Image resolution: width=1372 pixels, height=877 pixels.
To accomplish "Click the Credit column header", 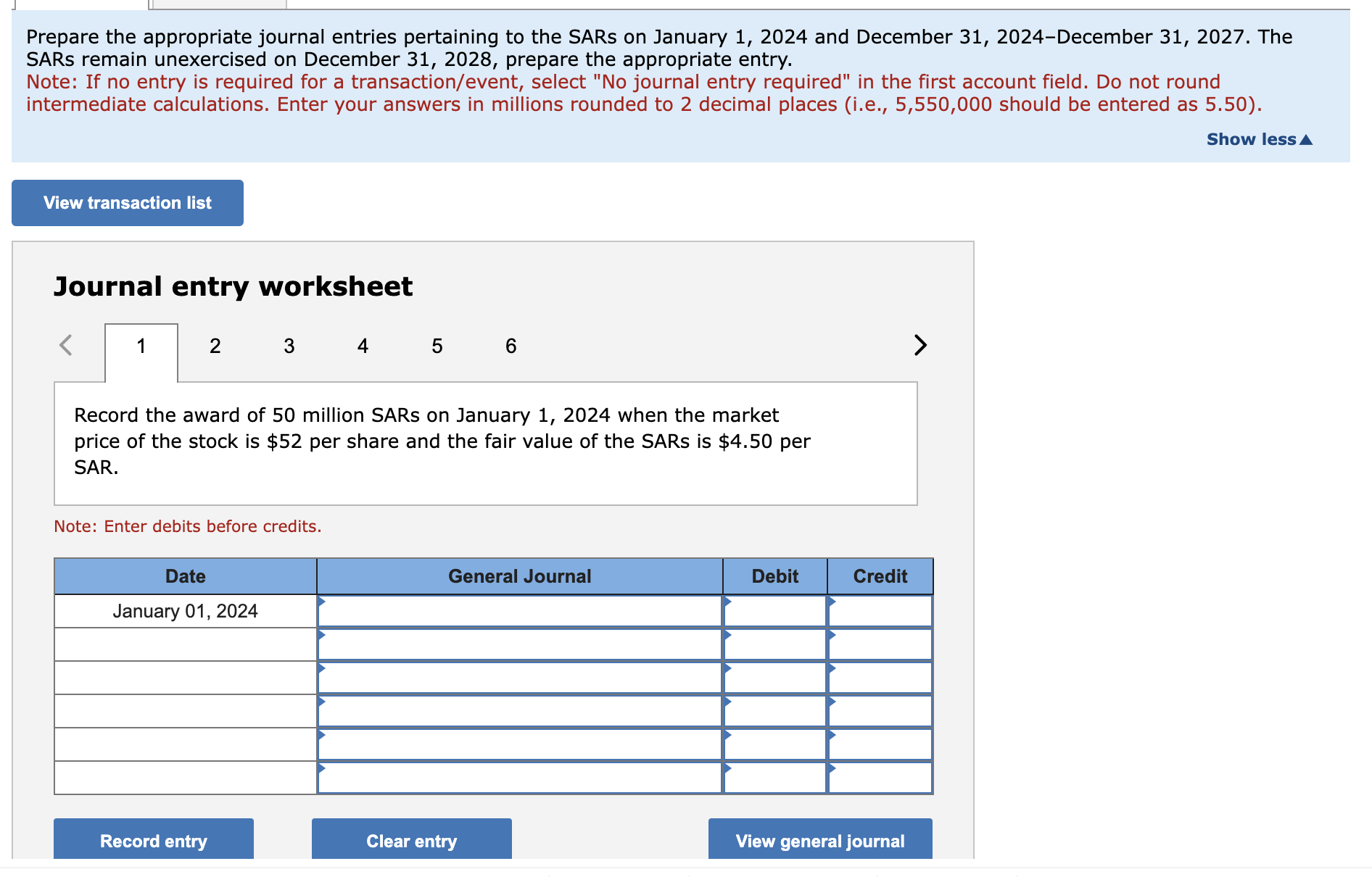I will click(880, 576).
